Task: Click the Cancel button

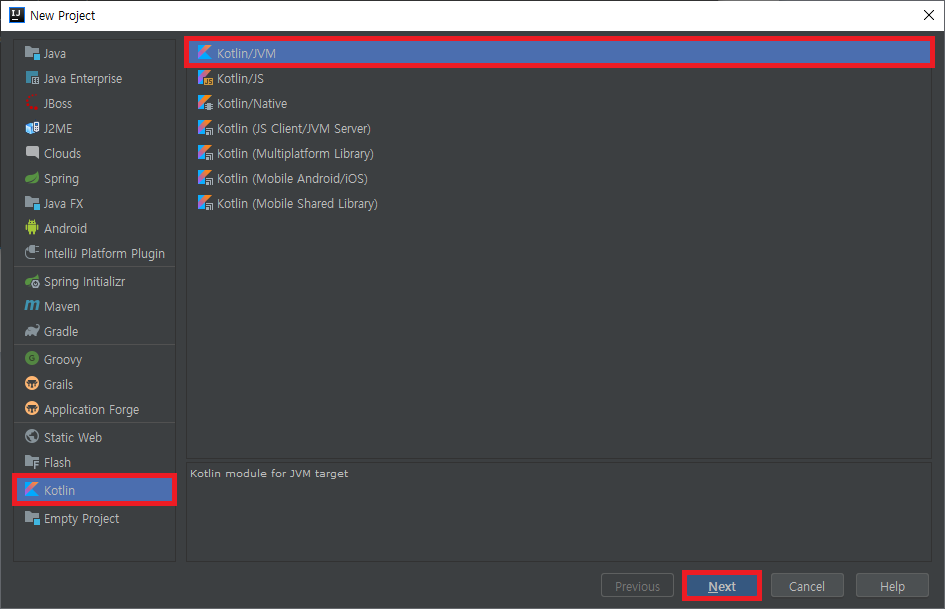Action: tap(807, 585)
